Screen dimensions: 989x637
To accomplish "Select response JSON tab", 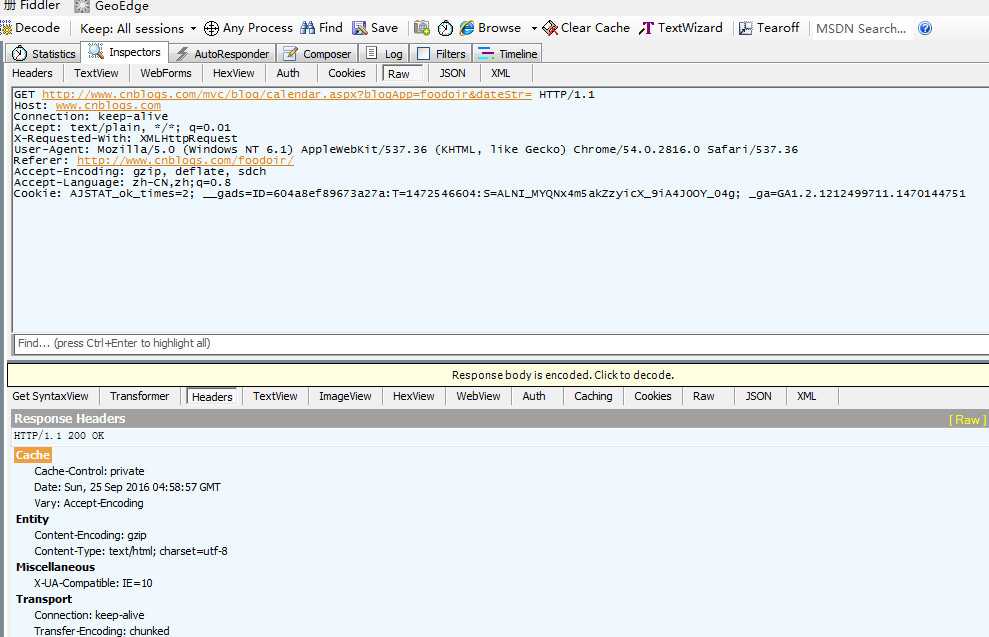I will pyautogui.click(x=758, y=396).
